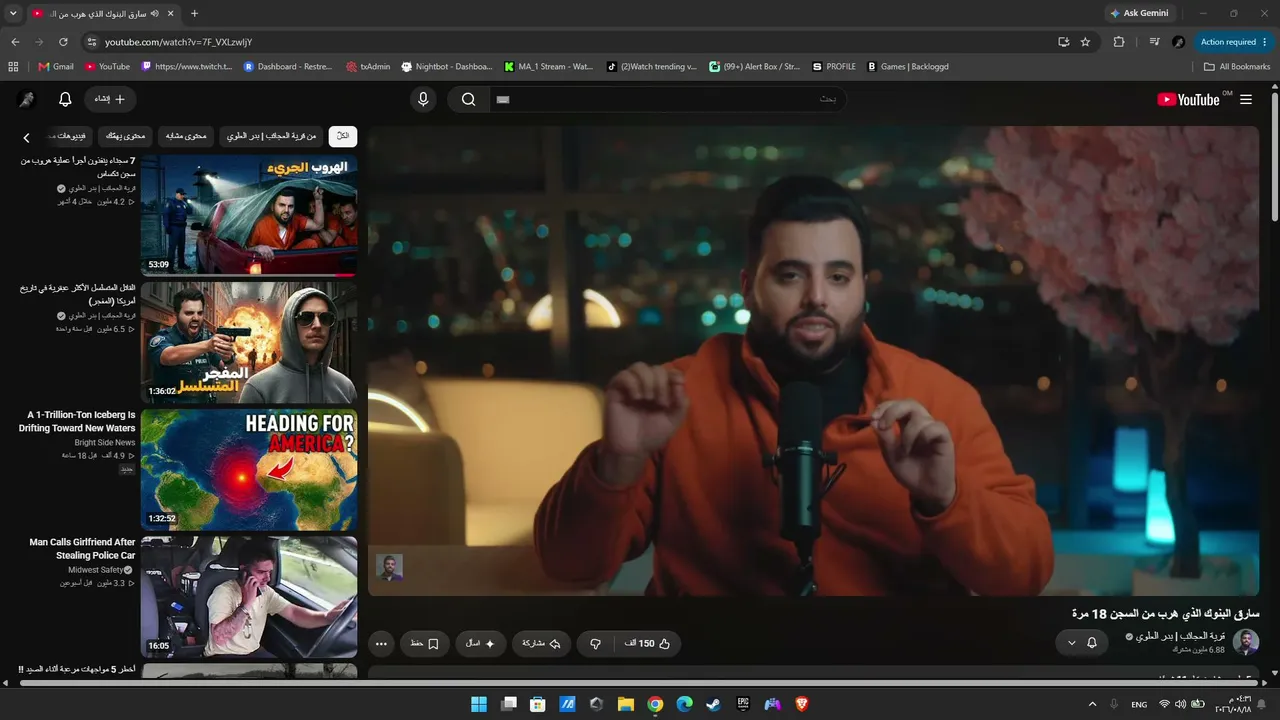The height and width of the screenshot is (720, 1280).
Task: Click the 'حفظ' save button
Action: pyautogui.click(x=424, y=644)
